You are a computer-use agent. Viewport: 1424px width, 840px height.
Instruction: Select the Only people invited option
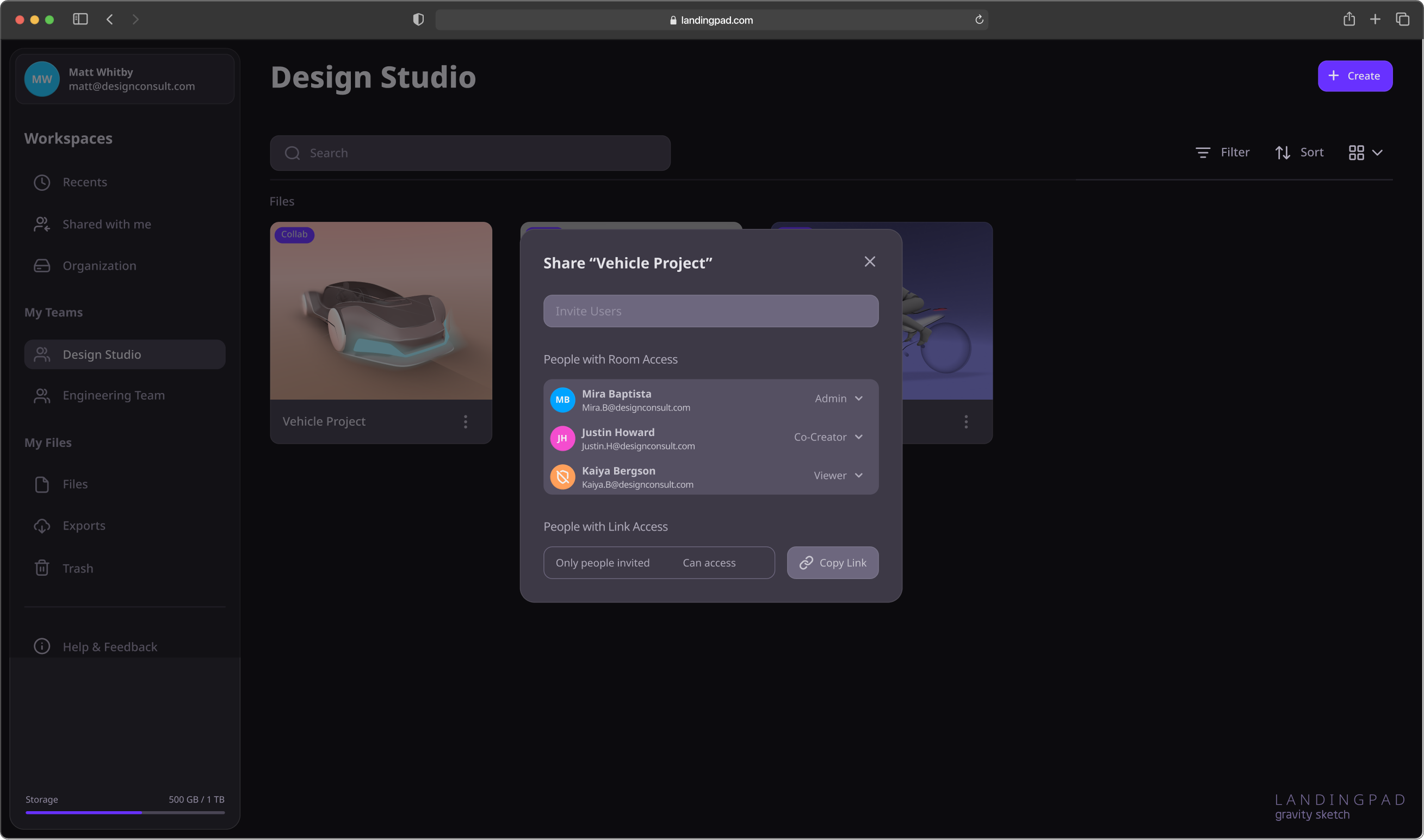point(603,563)
